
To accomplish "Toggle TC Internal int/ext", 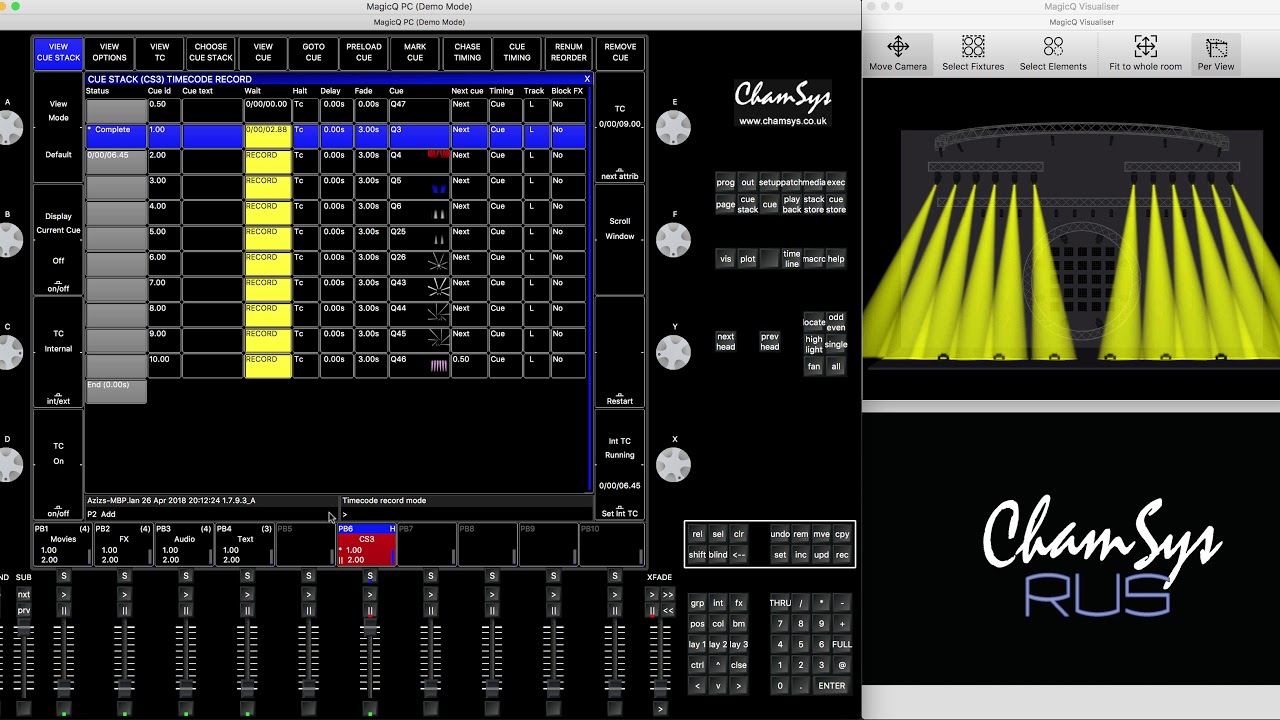I will 59,353.
